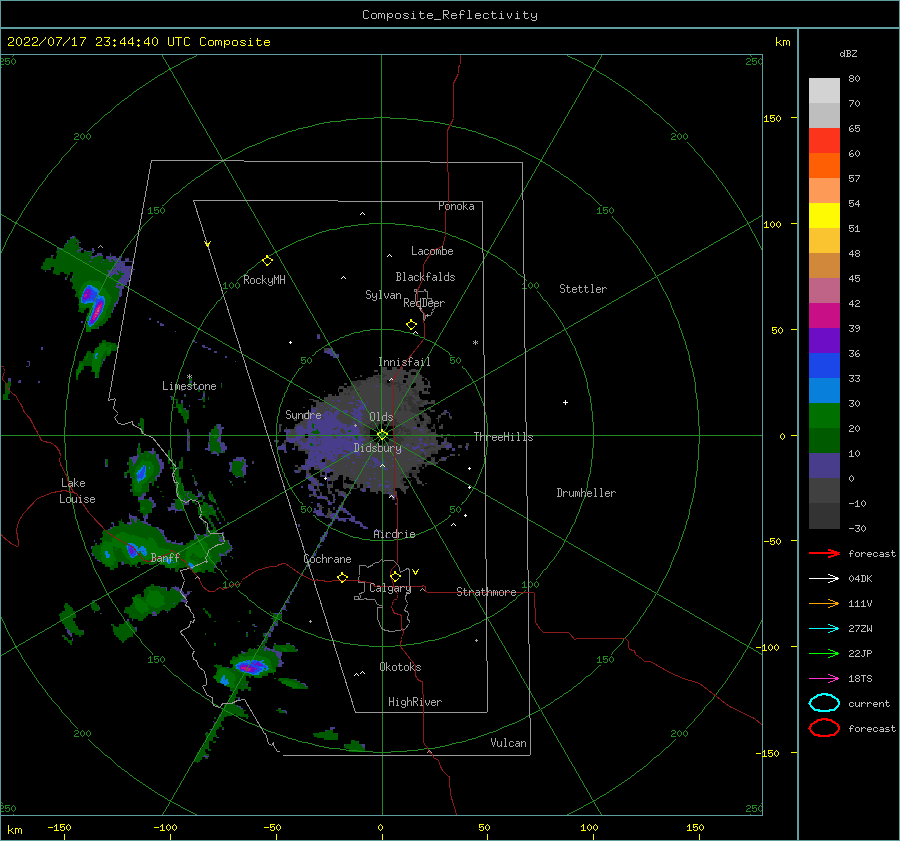Image resolution: width=900 pixels, height=841 pixels.
Task: Click the green 30 dBZ color swatch
Action: pyautogui.click(x=824, y=416)
